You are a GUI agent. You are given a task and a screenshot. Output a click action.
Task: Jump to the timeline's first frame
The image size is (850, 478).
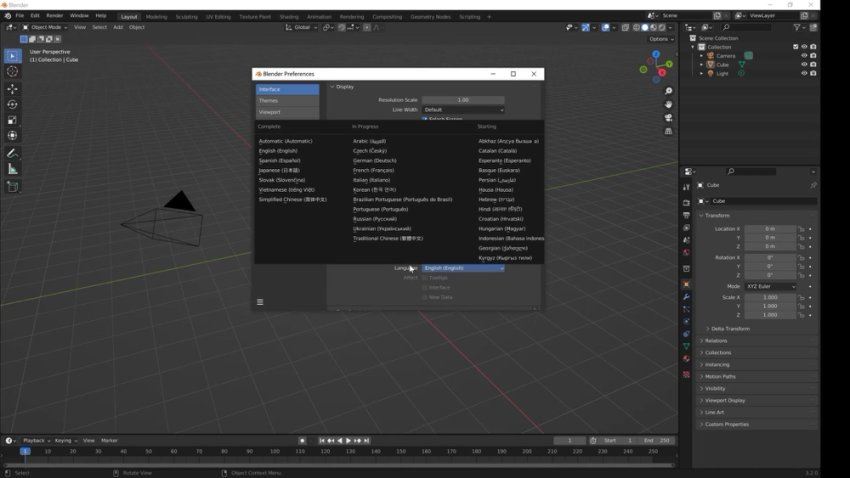tap(322, 441)
